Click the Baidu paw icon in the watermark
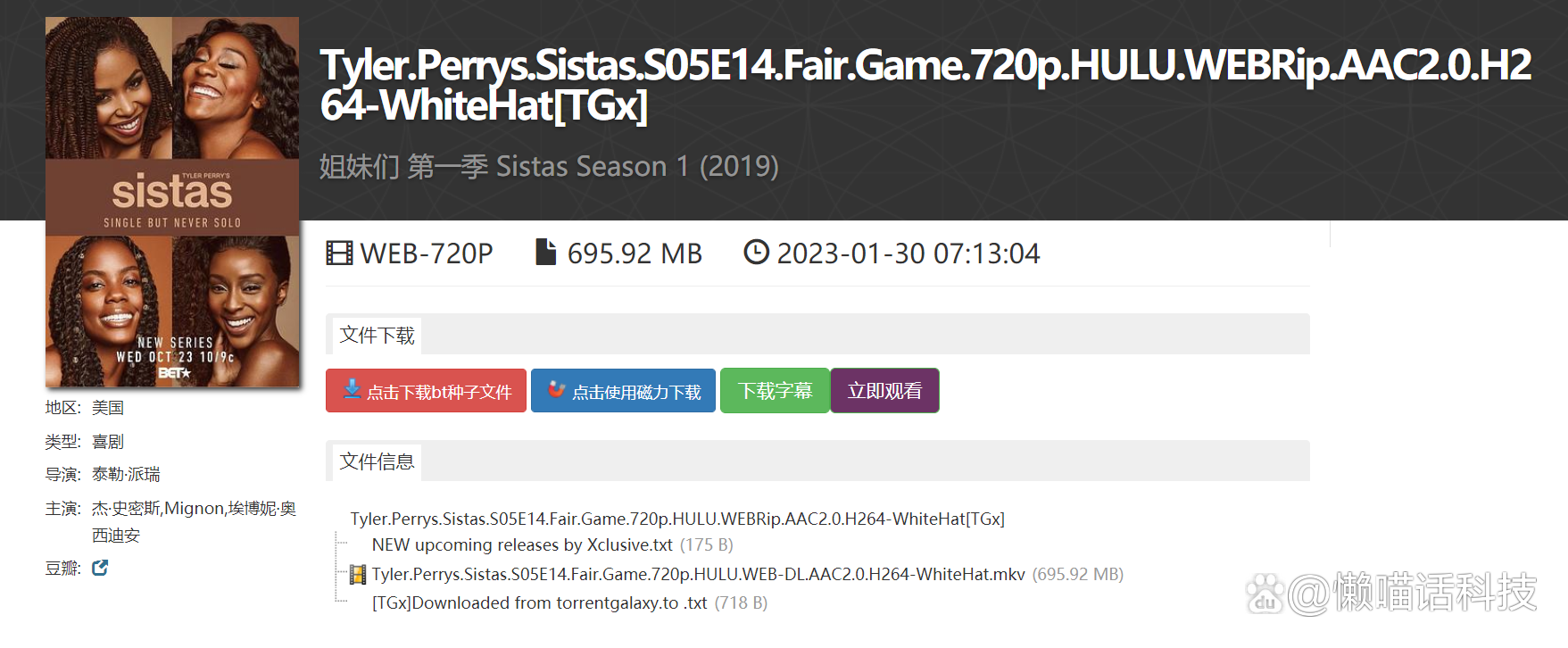This screenshot has height=648, width=1568. (1265, 594)
